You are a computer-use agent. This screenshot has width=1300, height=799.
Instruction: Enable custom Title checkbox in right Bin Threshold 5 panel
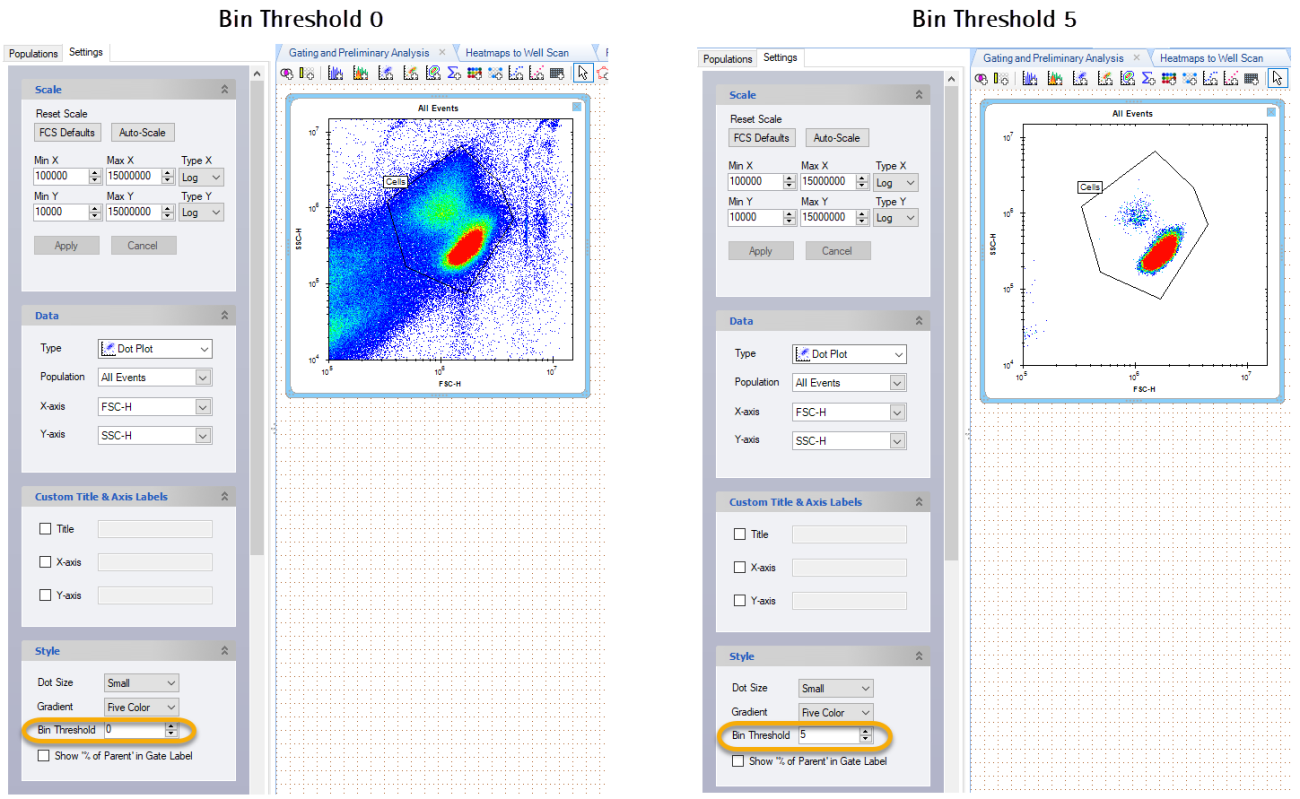(740, 535)
